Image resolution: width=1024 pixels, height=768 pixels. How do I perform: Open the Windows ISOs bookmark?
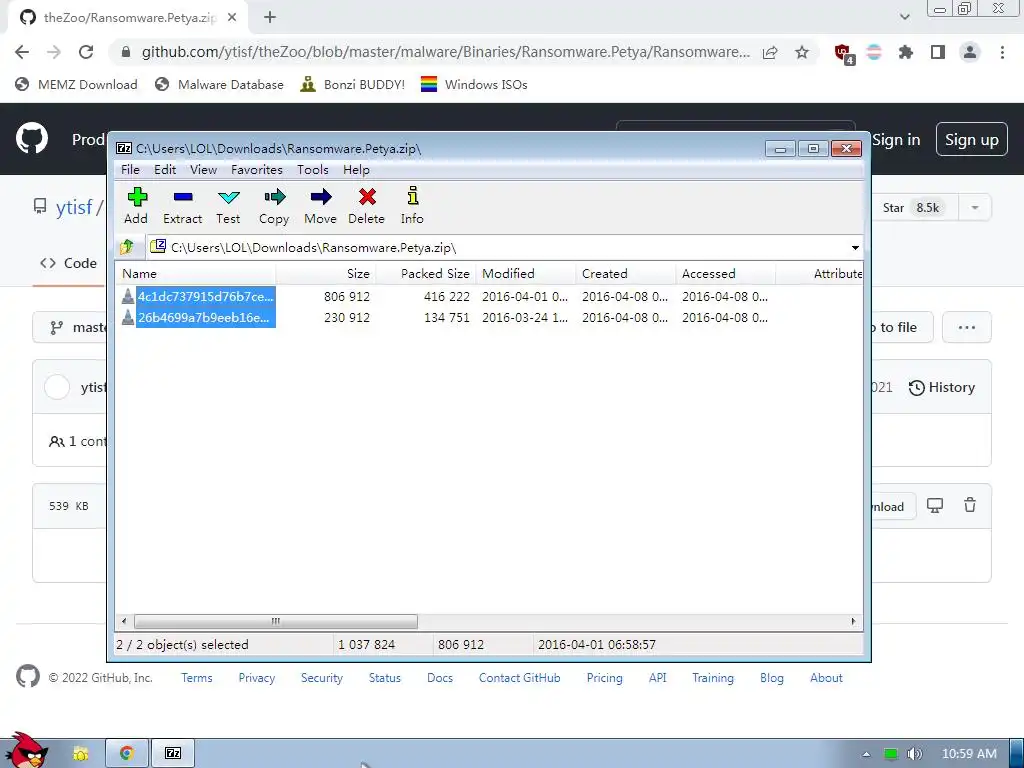tap(474, 84)
